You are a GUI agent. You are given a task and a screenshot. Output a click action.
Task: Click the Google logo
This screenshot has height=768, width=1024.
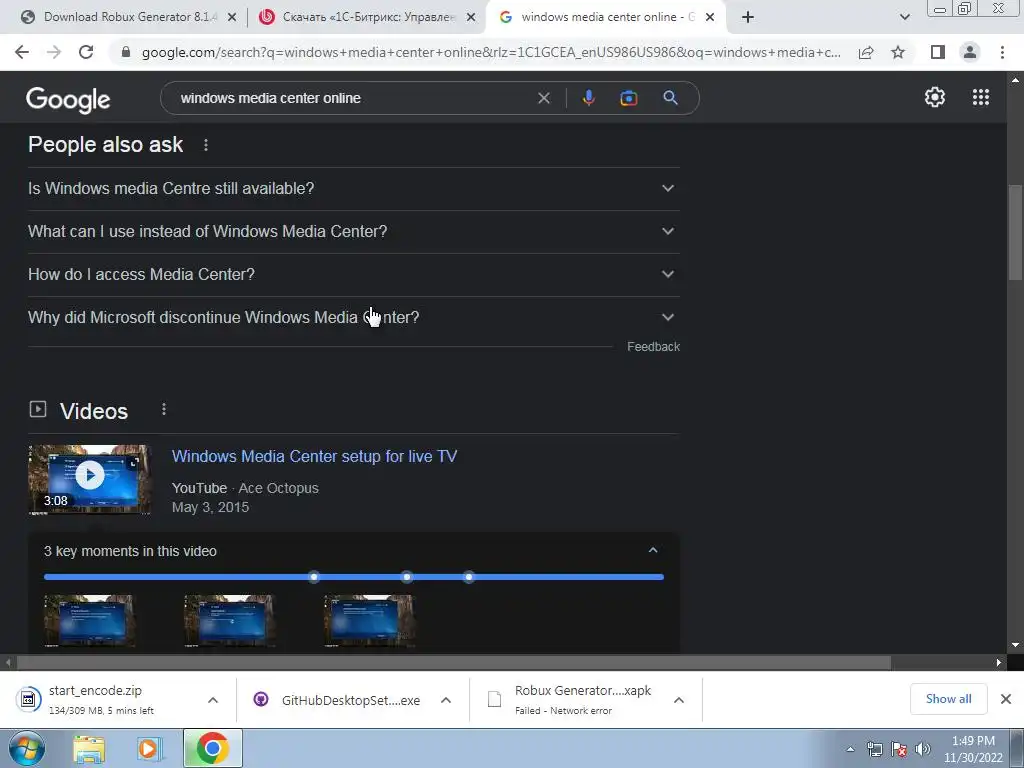pos(68,100)
